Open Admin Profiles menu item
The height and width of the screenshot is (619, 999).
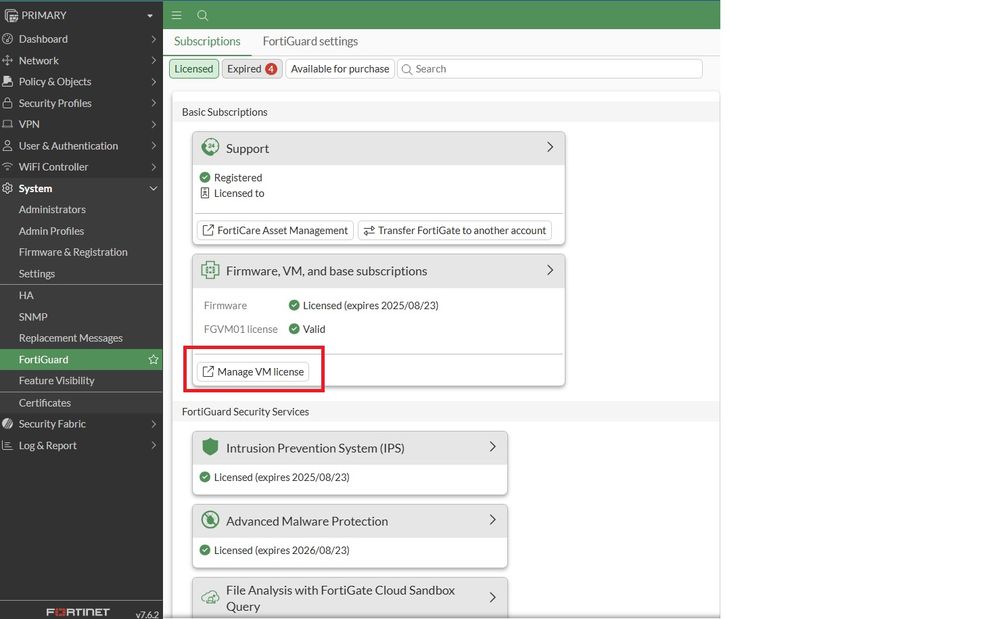[x=52, y=231]
